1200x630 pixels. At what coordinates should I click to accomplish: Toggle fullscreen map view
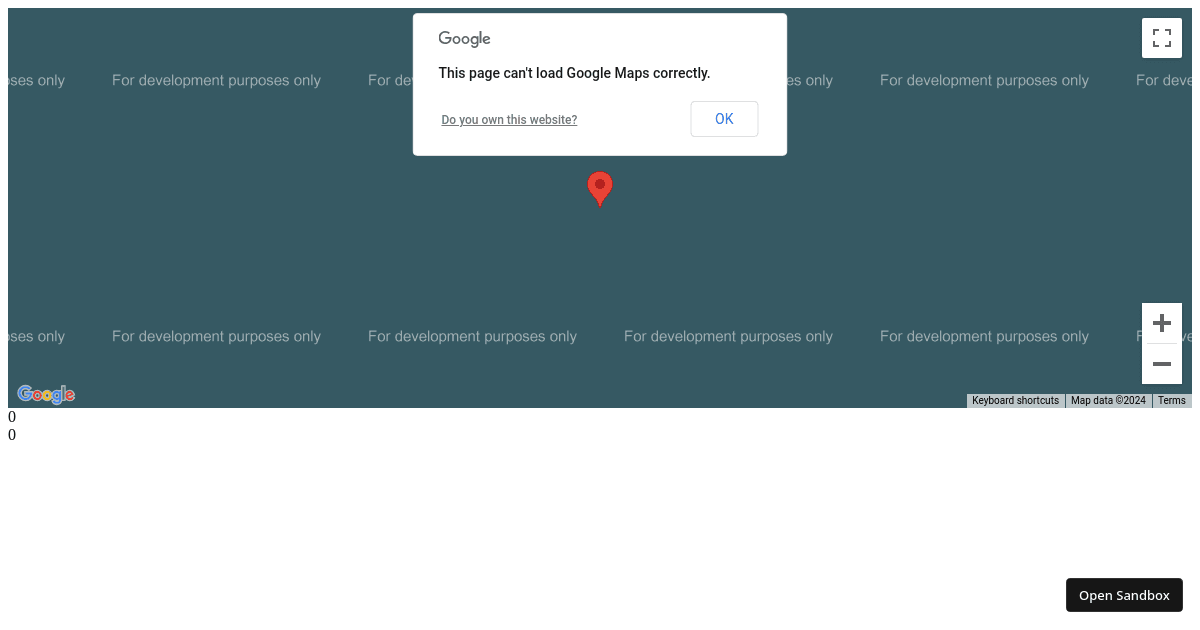(1162, 38)
